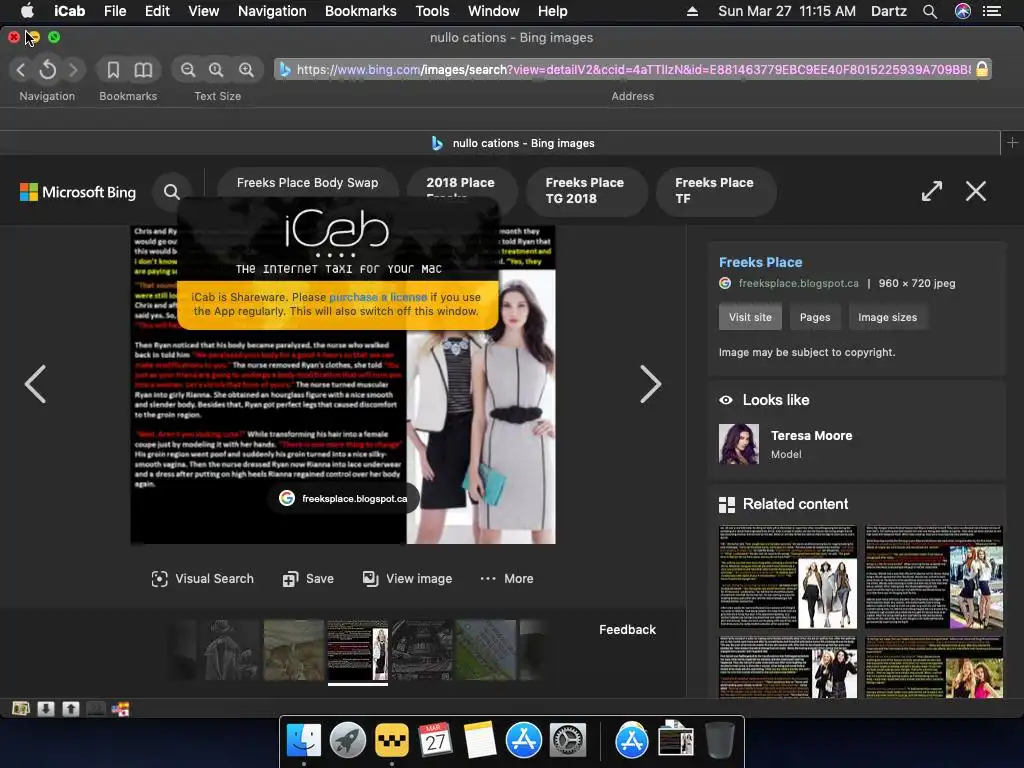Open the Teresa Moore Looks like result
This screenshot has width=1024, height=768.
pos(786,444)
